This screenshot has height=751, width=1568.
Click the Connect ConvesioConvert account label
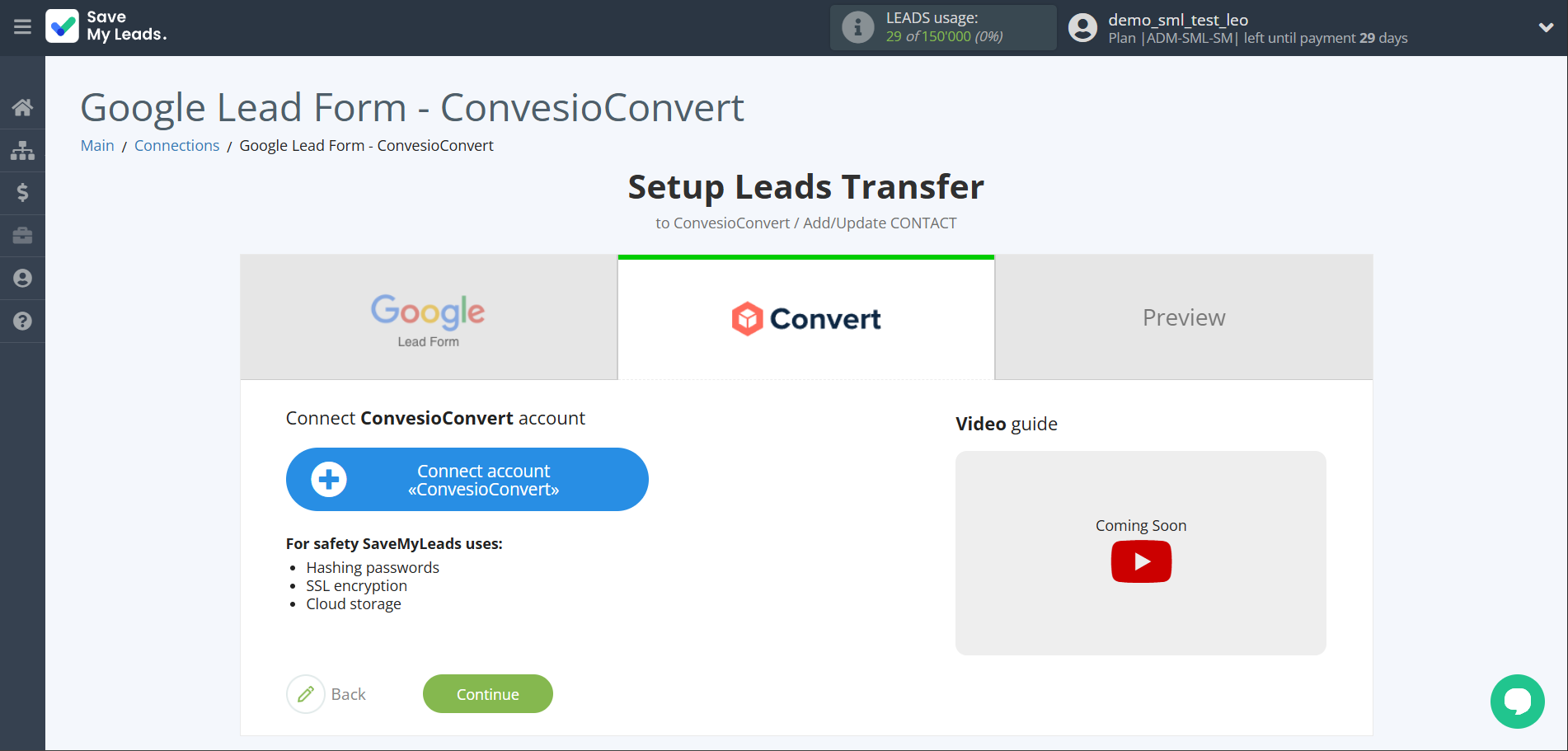[435, 419]
